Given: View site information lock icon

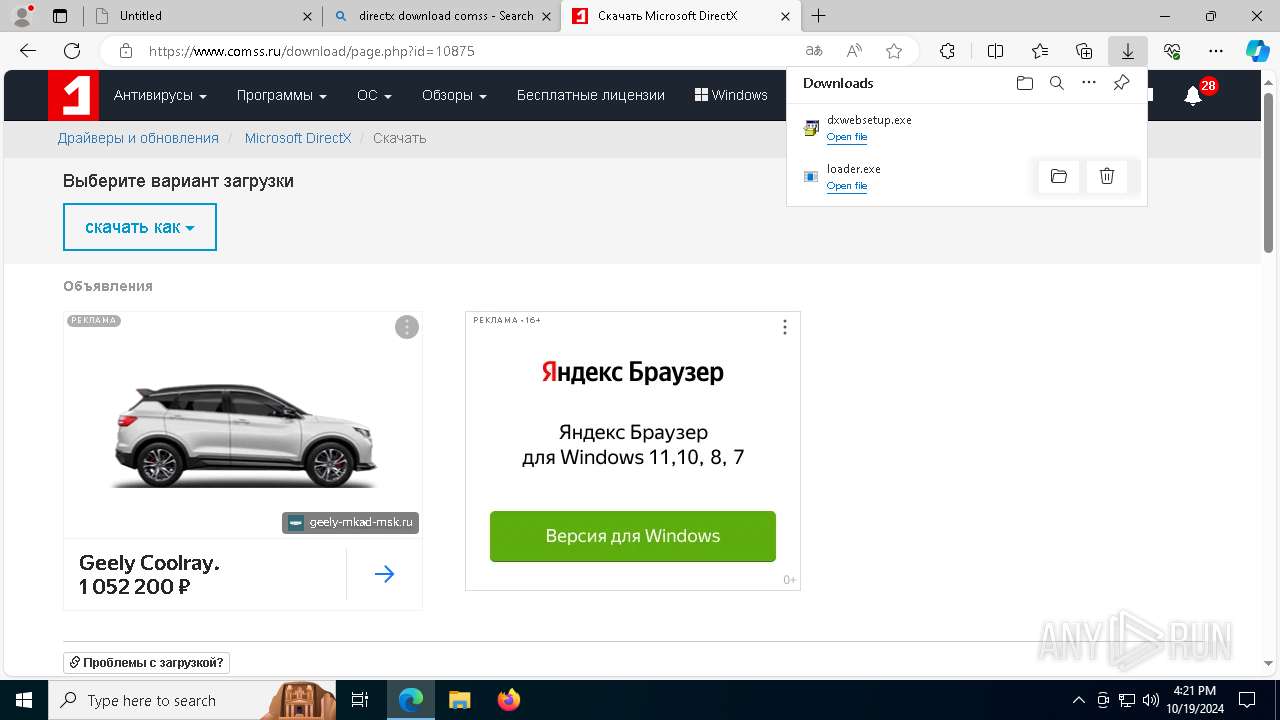Looking at the screenshot, I should [x=126, y=51].
